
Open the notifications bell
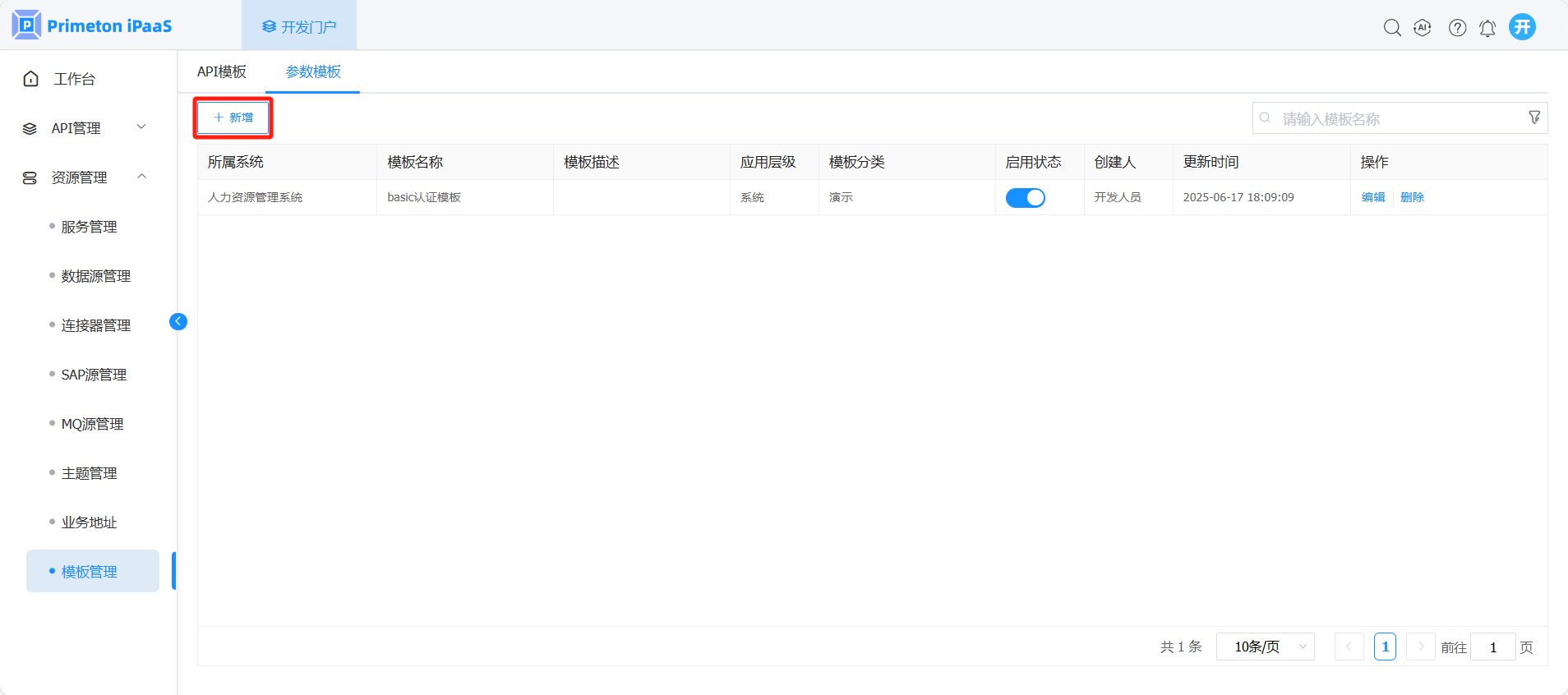1487,28
